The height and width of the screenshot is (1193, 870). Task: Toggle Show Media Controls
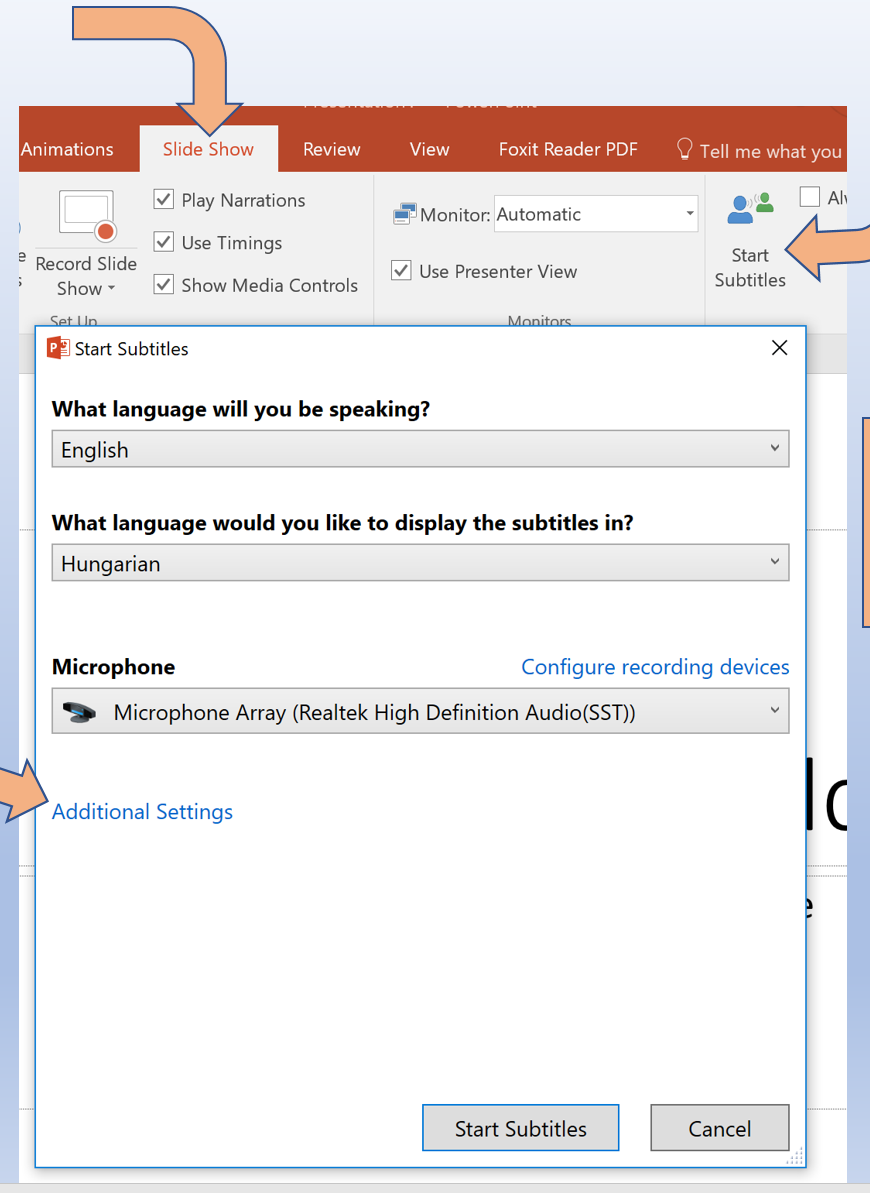pos(163,284)
